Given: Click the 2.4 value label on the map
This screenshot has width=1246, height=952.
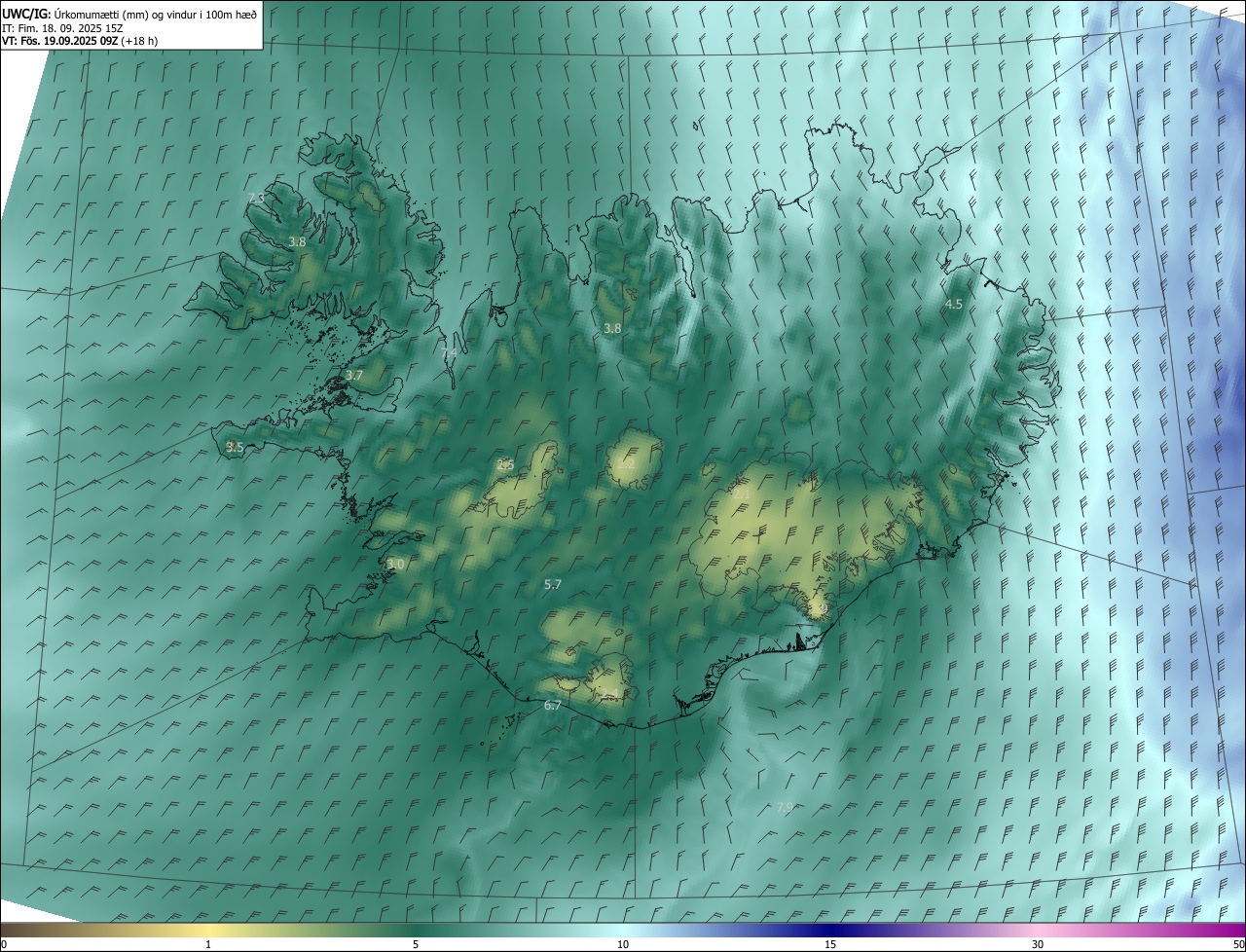Looking at the screenshot, I should [607, 692].
